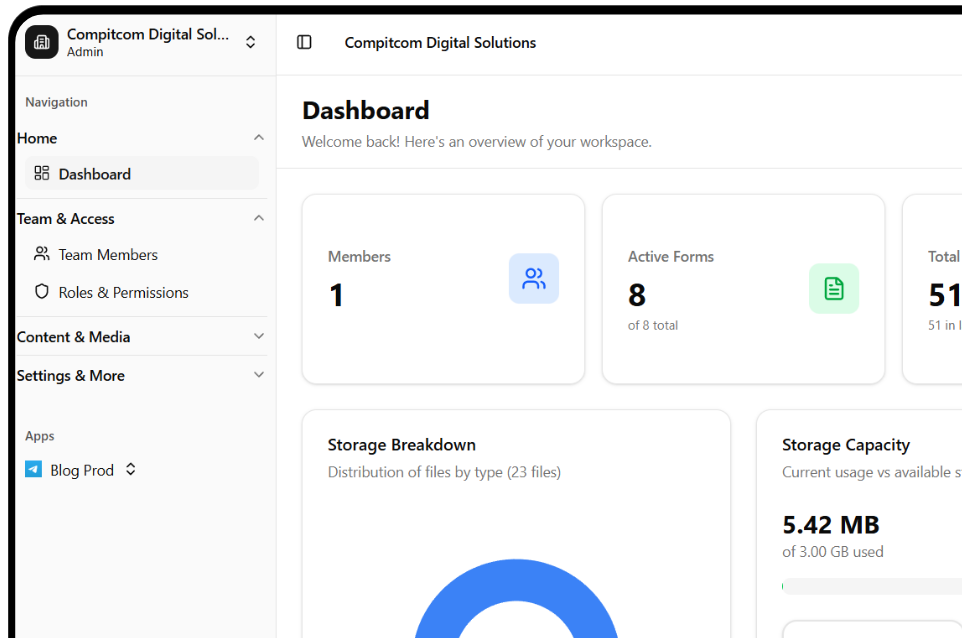The image size is (962, 638).
Task: Toggle the sidebar panel icon
Action: coord(304,42)
